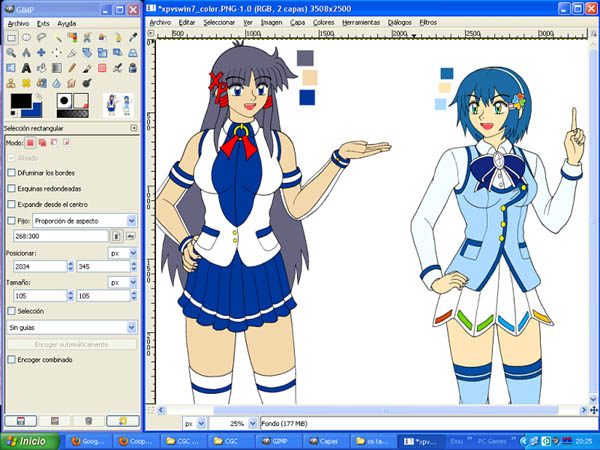Open the Capa menu in the image window

tap(297, 23)
